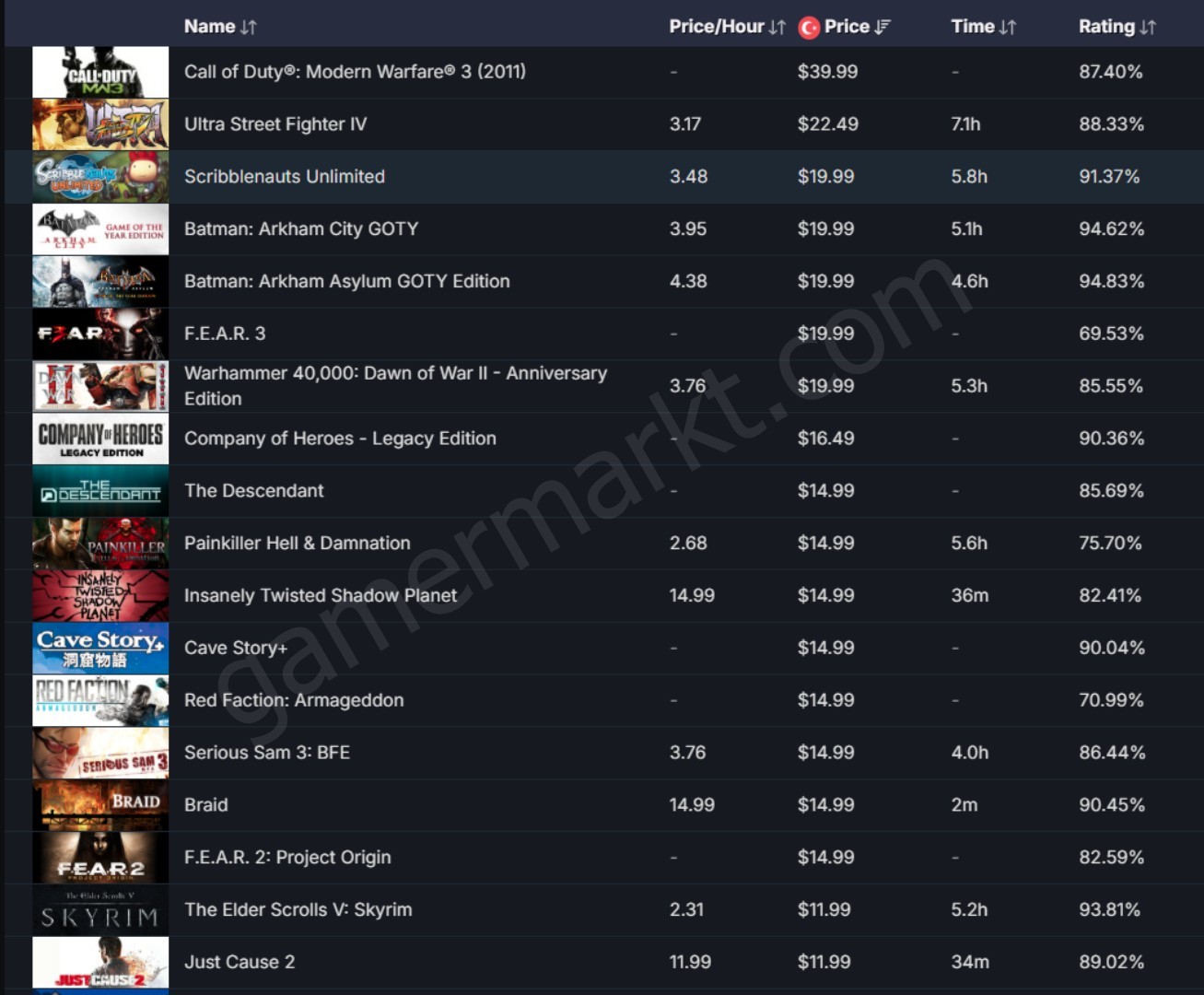
Task: Click the 93.81% rating value
Action: click(x=1111, y=910)
